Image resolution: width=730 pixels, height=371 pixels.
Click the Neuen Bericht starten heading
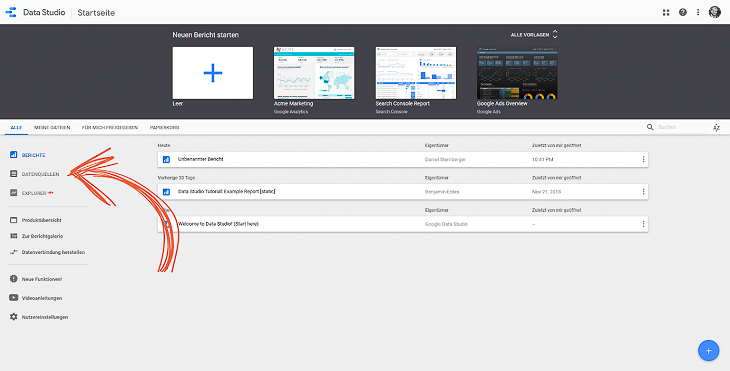(x=205, y=35)
